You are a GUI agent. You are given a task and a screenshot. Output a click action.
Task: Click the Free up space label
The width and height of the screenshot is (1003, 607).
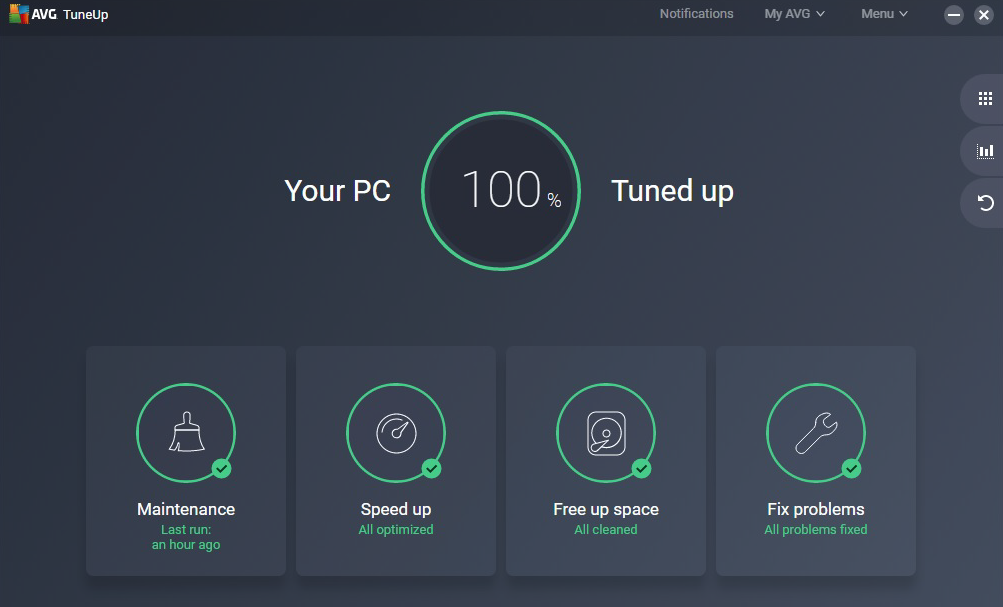pyautogui.click(x=606, y=509)
